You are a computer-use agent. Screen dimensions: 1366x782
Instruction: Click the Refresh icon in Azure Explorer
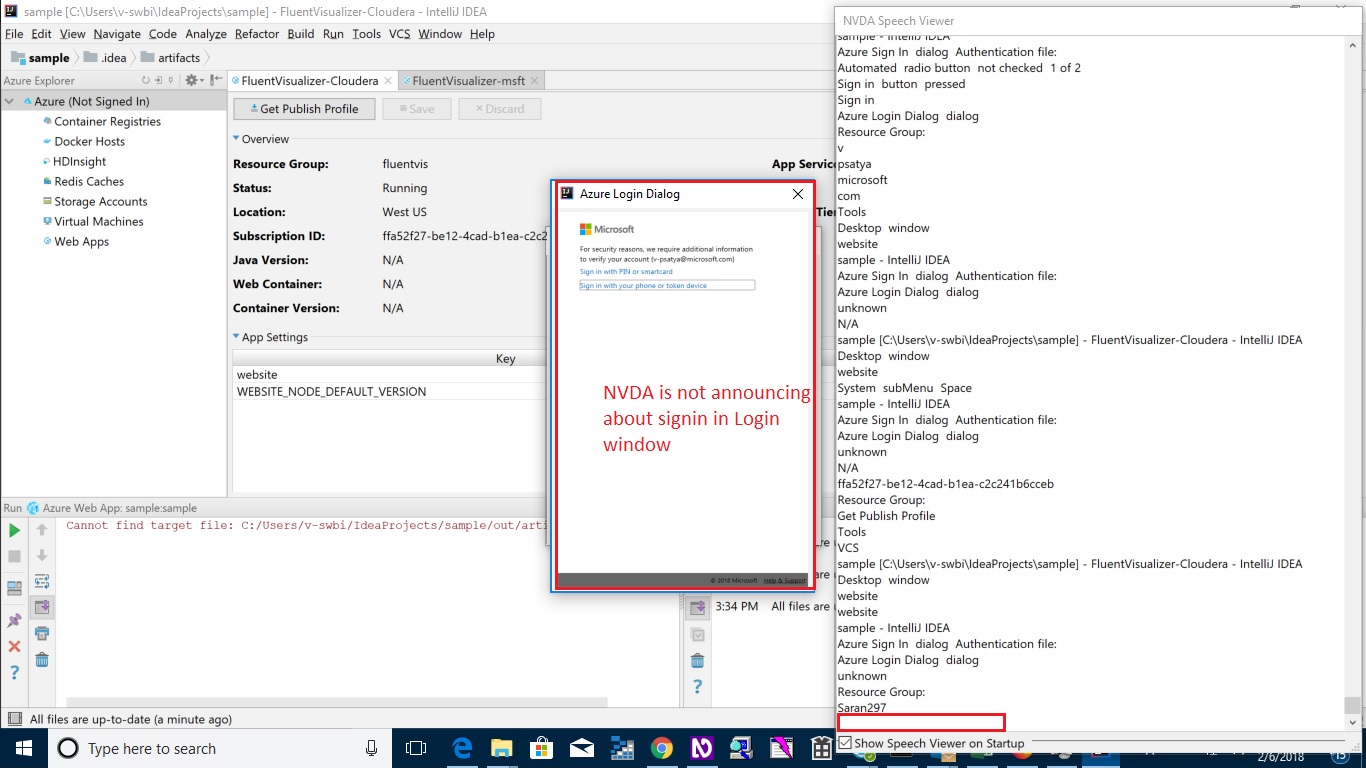pos(146,80)
